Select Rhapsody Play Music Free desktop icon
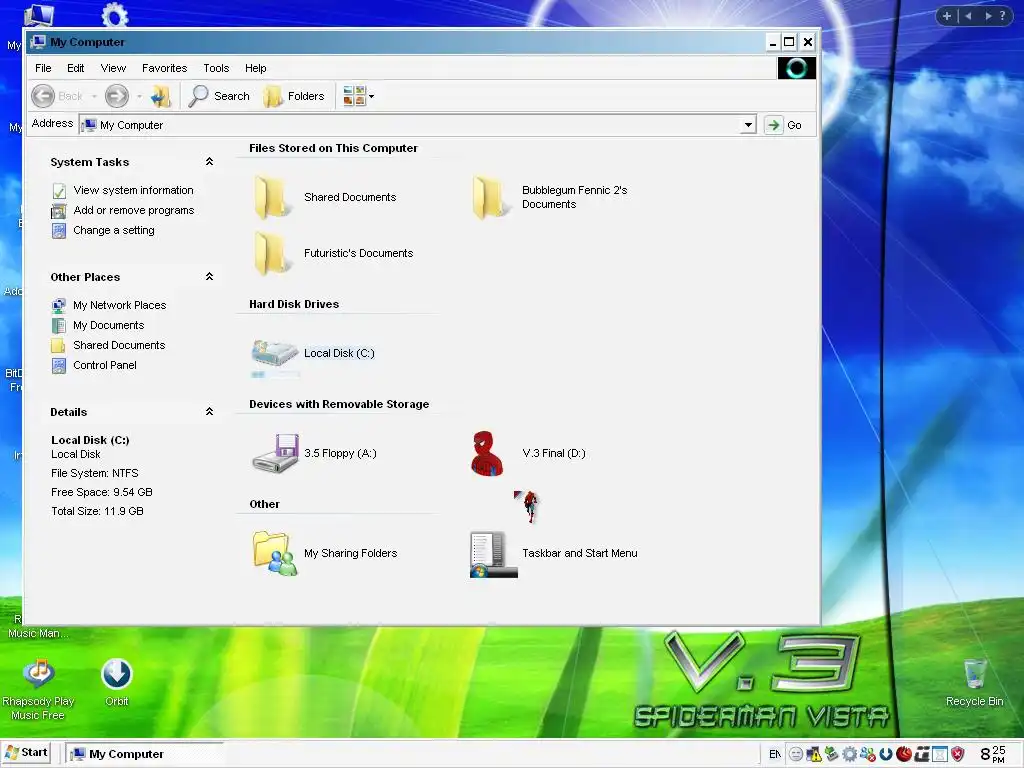1024x768 pixels. pyautogui.click(x=38, y=689)
